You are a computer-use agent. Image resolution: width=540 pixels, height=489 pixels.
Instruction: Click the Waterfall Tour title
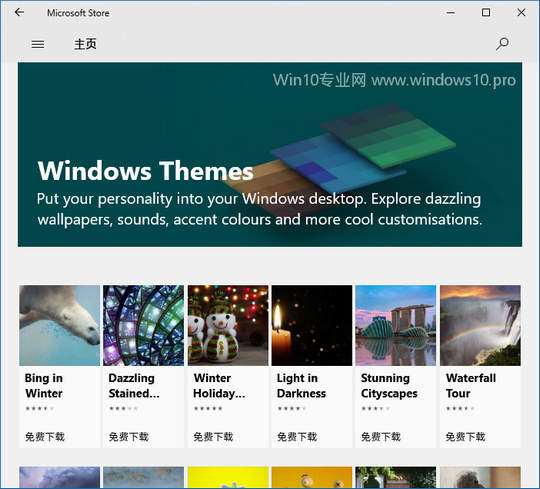pyautogui.click(x=471, y=386)
